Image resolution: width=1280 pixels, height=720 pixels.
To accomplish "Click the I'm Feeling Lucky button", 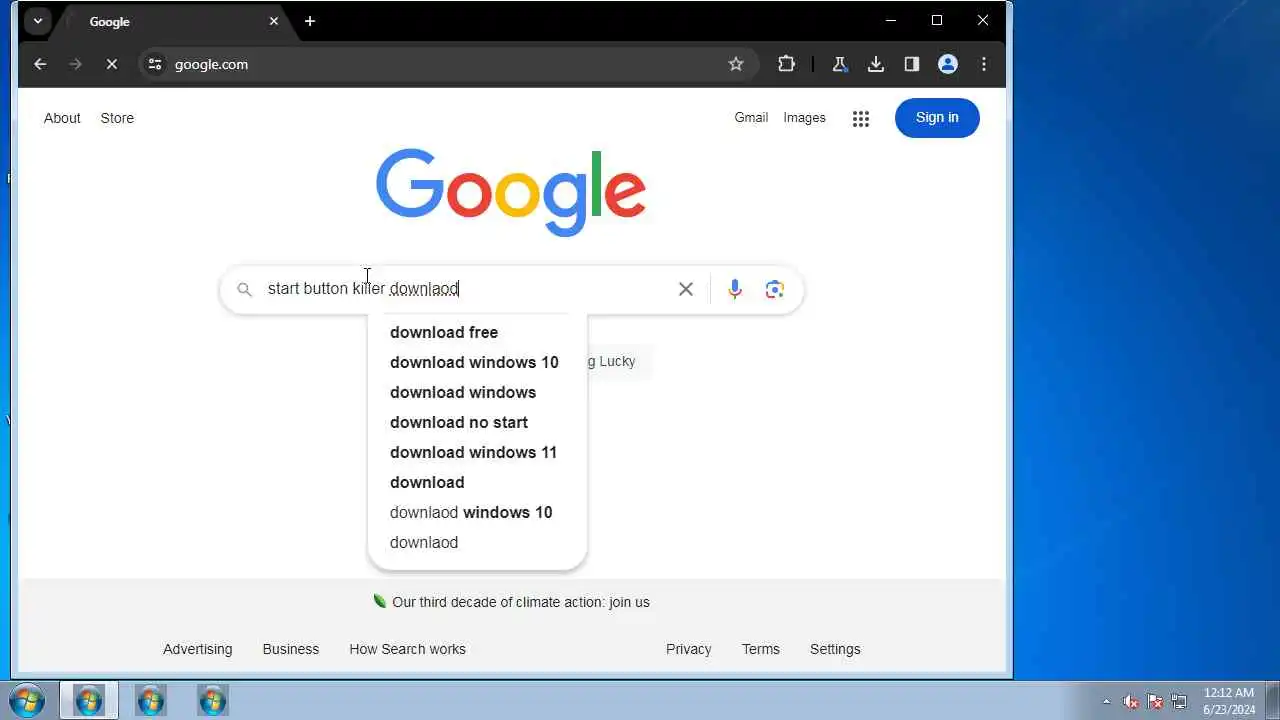I will 619,361.
